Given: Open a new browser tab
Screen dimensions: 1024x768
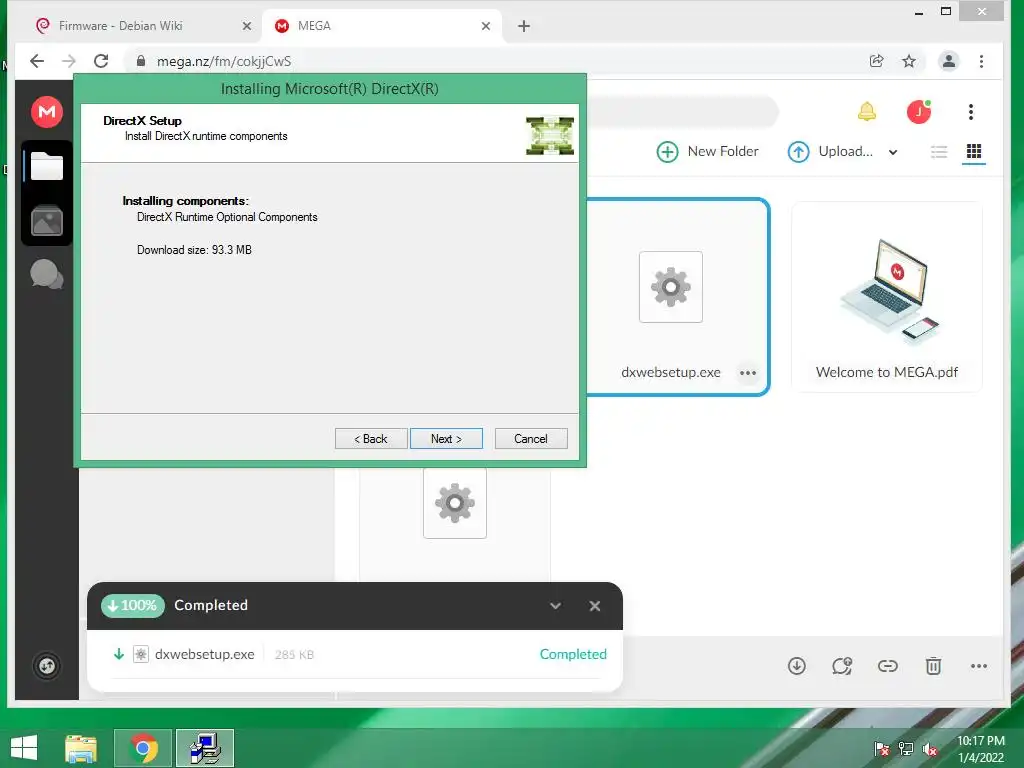Looking at the screenshot, I should pos(524,26).
